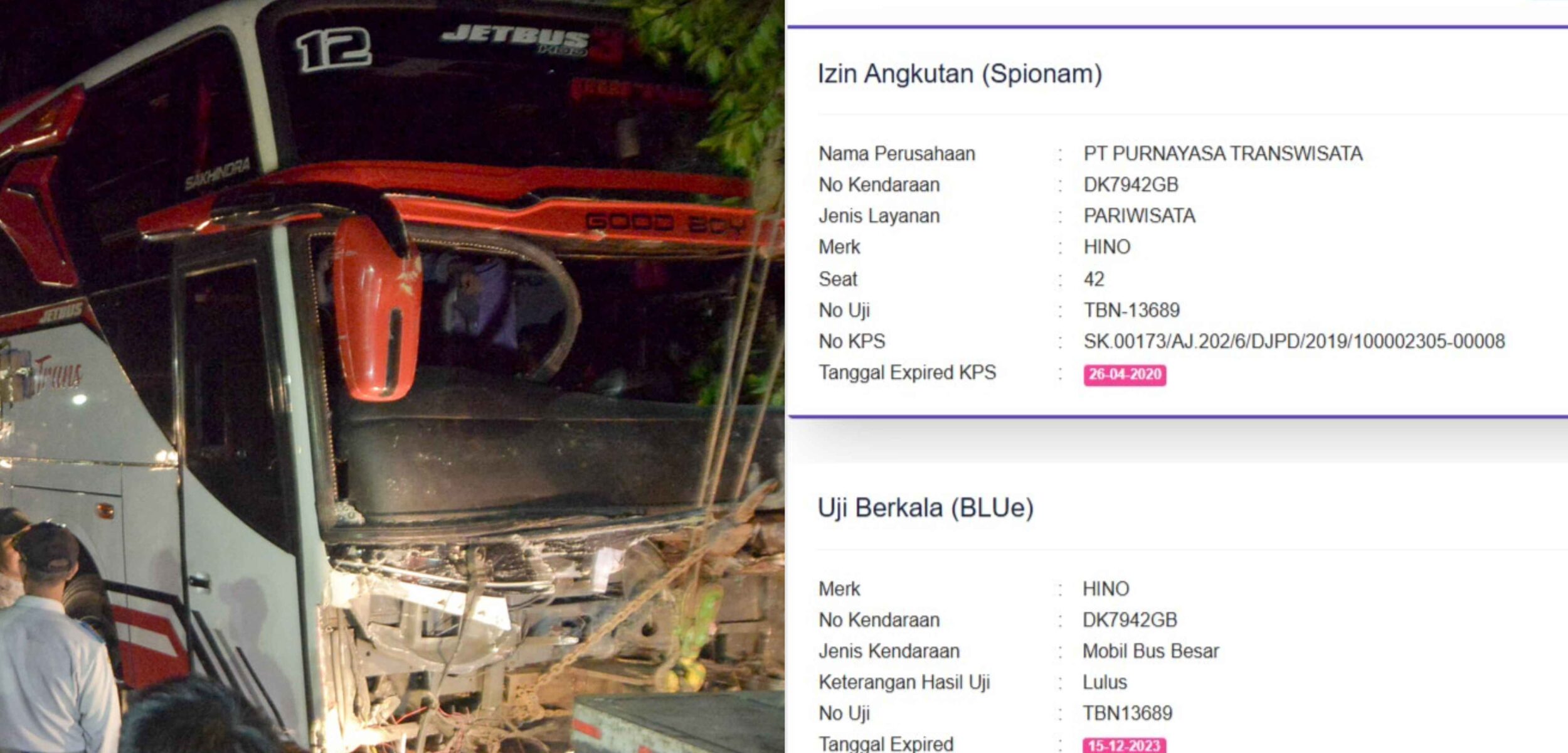The image size is (1568, 753).
Task: Click HINO brand in Izin Angkutan section
Action: point(1106,247)
